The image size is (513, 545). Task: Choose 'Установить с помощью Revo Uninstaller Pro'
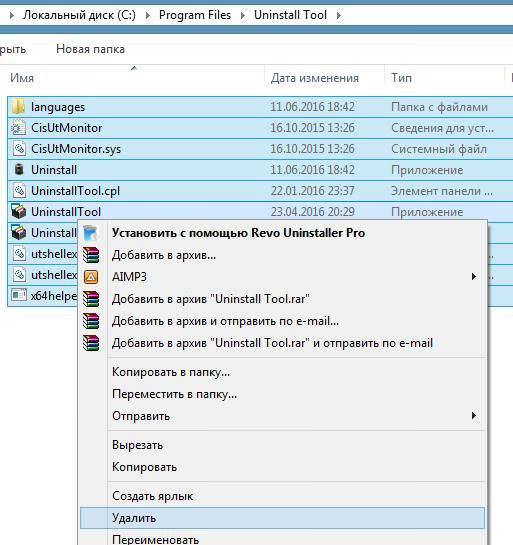point(282,233)
